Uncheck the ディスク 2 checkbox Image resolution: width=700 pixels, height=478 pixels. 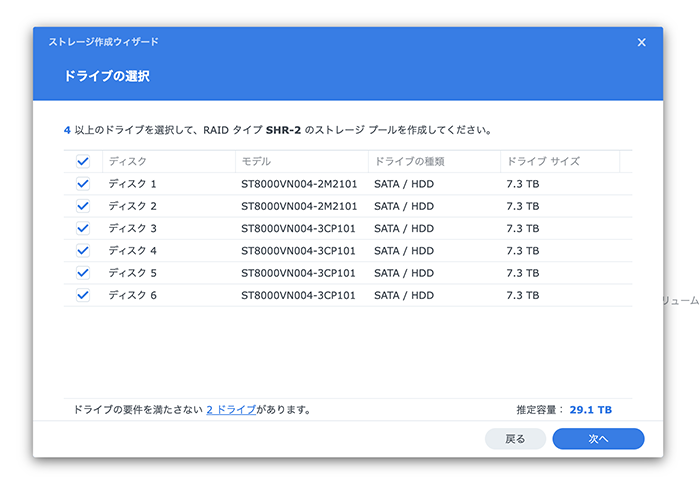click(83, 206)
